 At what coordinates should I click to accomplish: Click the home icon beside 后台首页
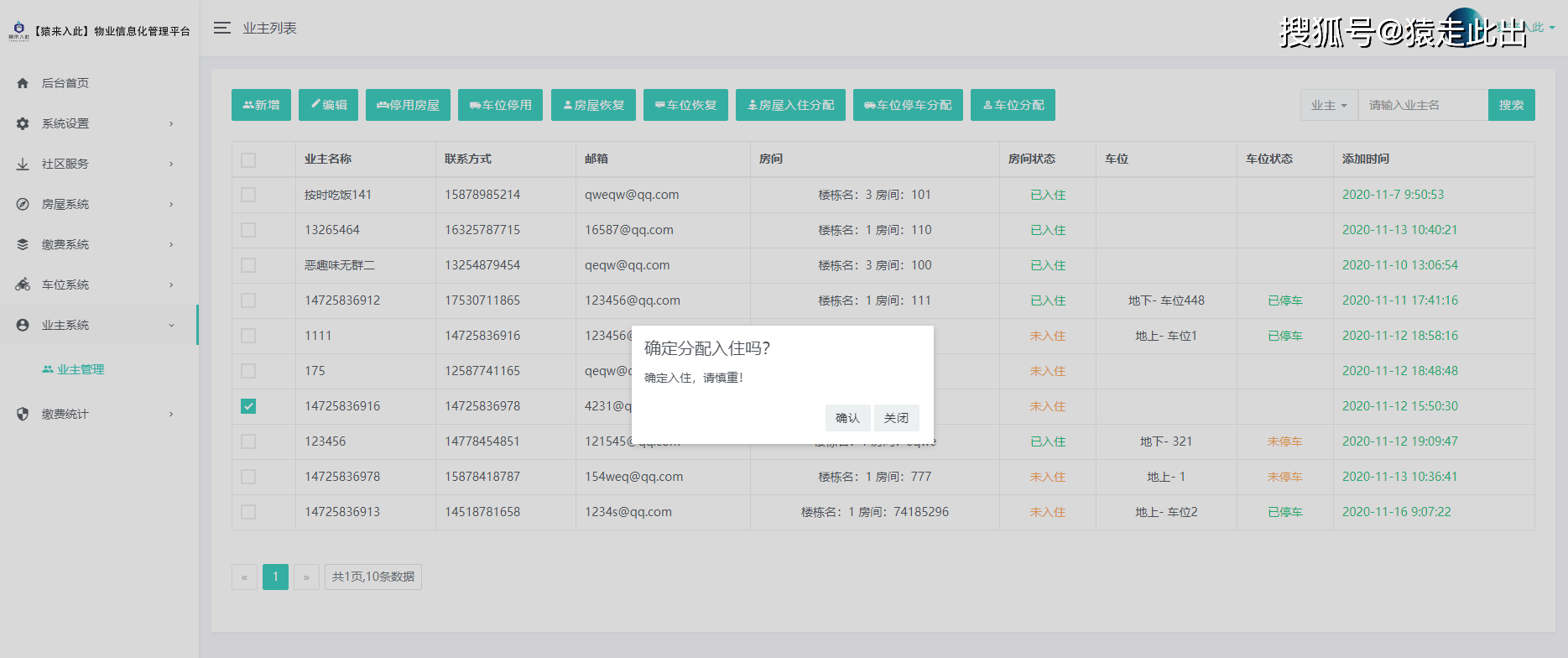(23, 83)
